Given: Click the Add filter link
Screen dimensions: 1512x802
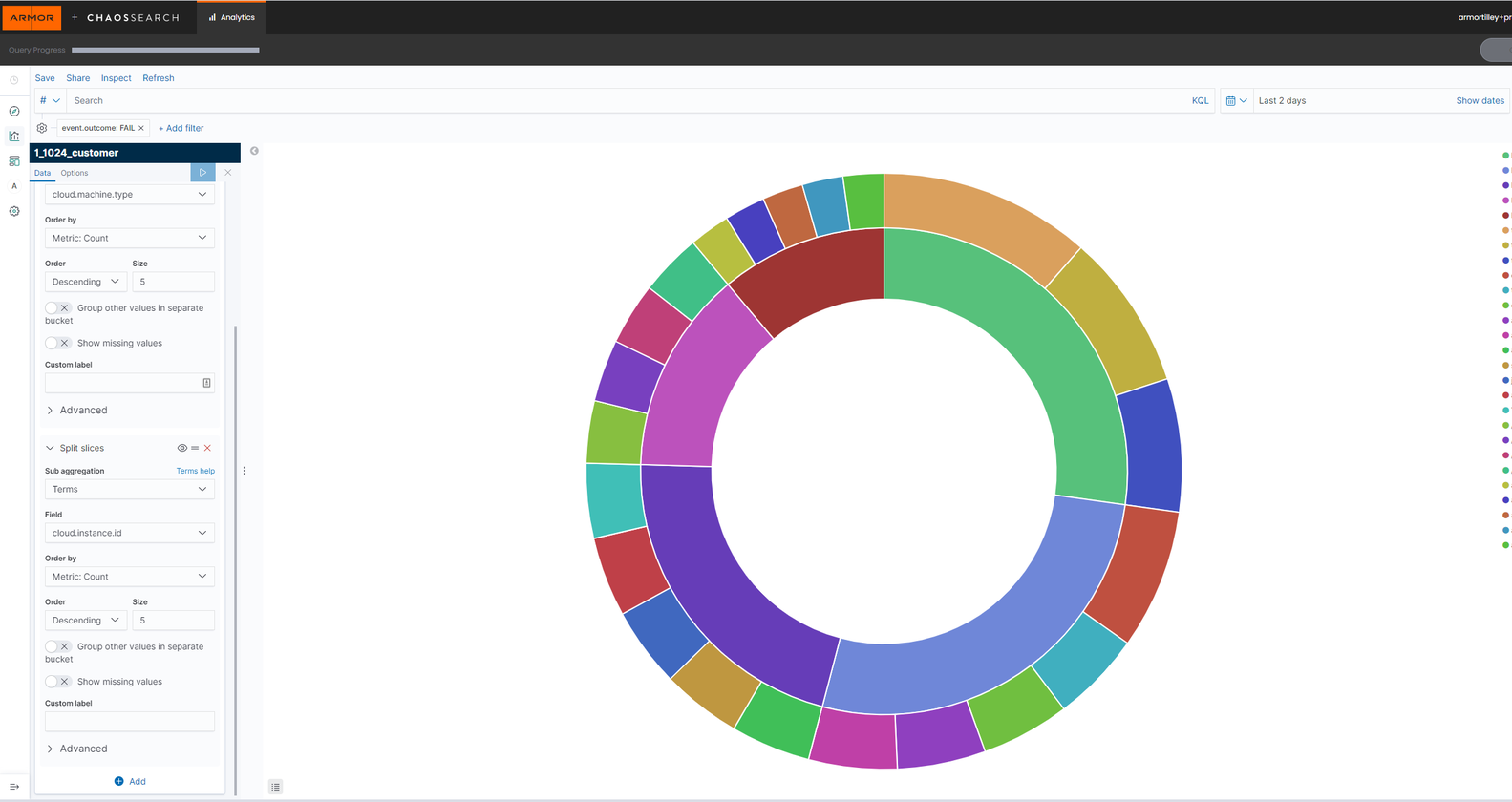Looking at the screenshot, I should pyautogui.click(x=181, y=128).
